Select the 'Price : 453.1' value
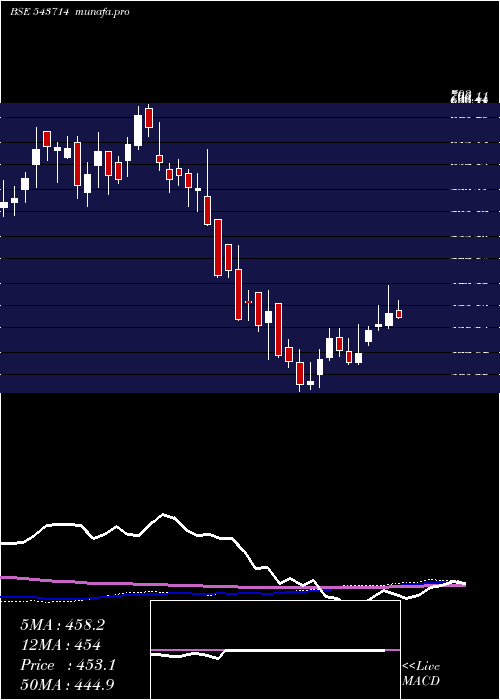Screen dimensions: 500x700 [x=68, y=665]
